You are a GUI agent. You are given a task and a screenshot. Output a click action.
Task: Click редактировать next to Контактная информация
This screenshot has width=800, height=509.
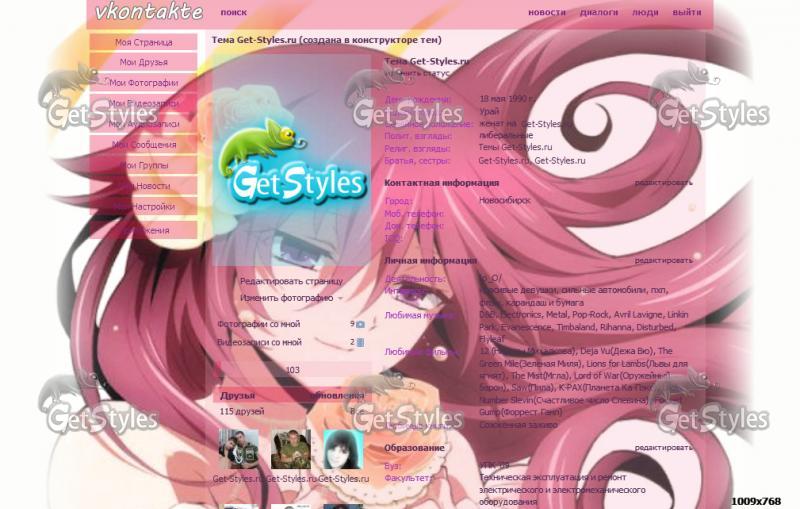[x=663, y=183]
